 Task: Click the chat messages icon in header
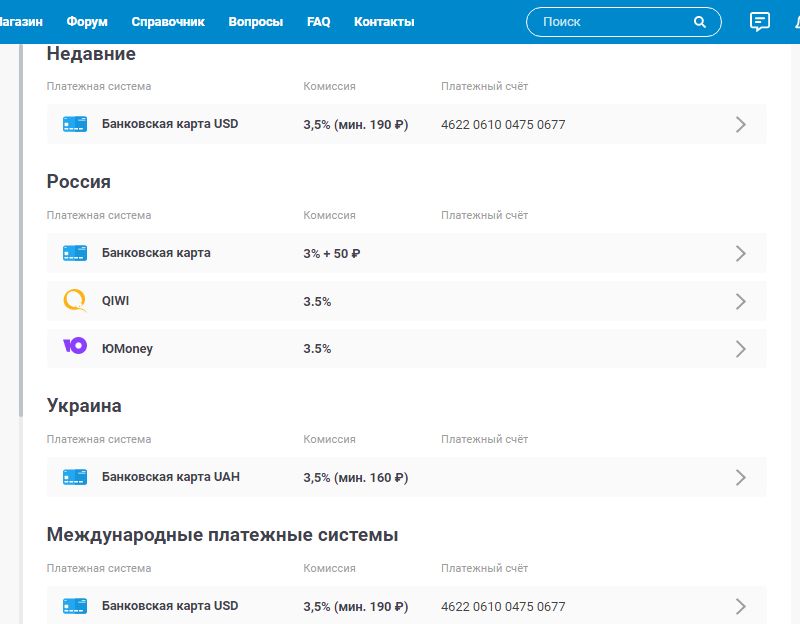coord(760,22)
